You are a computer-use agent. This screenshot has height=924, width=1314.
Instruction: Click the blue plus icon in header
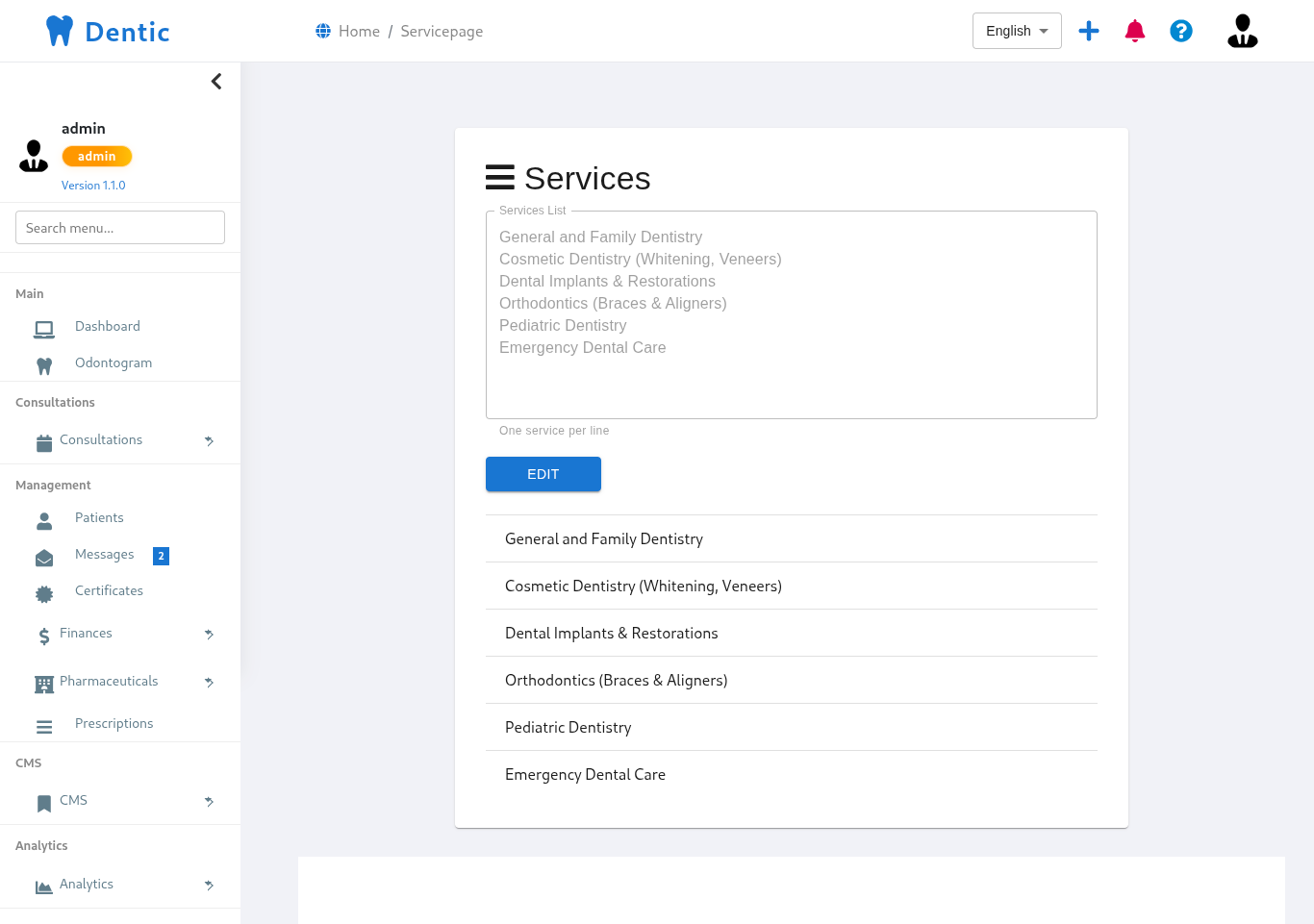[x=1088, y=31]
